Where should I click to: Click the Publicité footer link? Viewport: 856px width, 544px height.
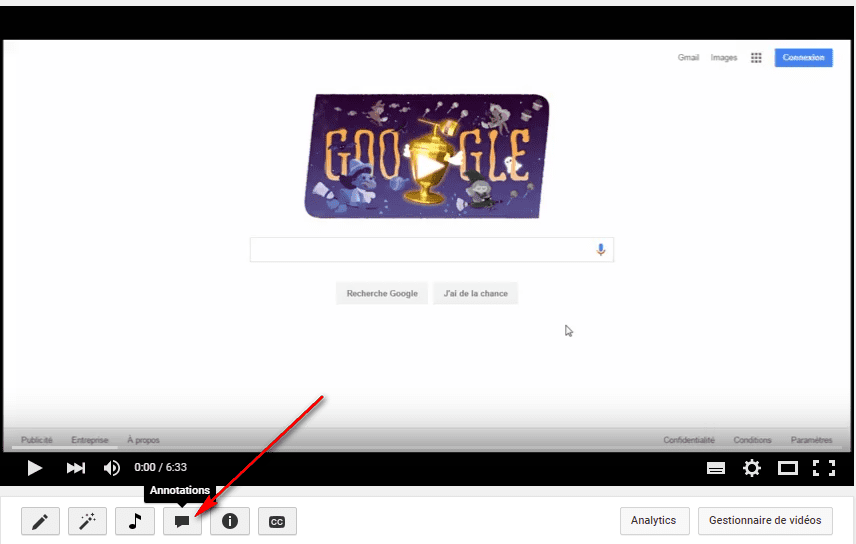click(x=37, y=440)
